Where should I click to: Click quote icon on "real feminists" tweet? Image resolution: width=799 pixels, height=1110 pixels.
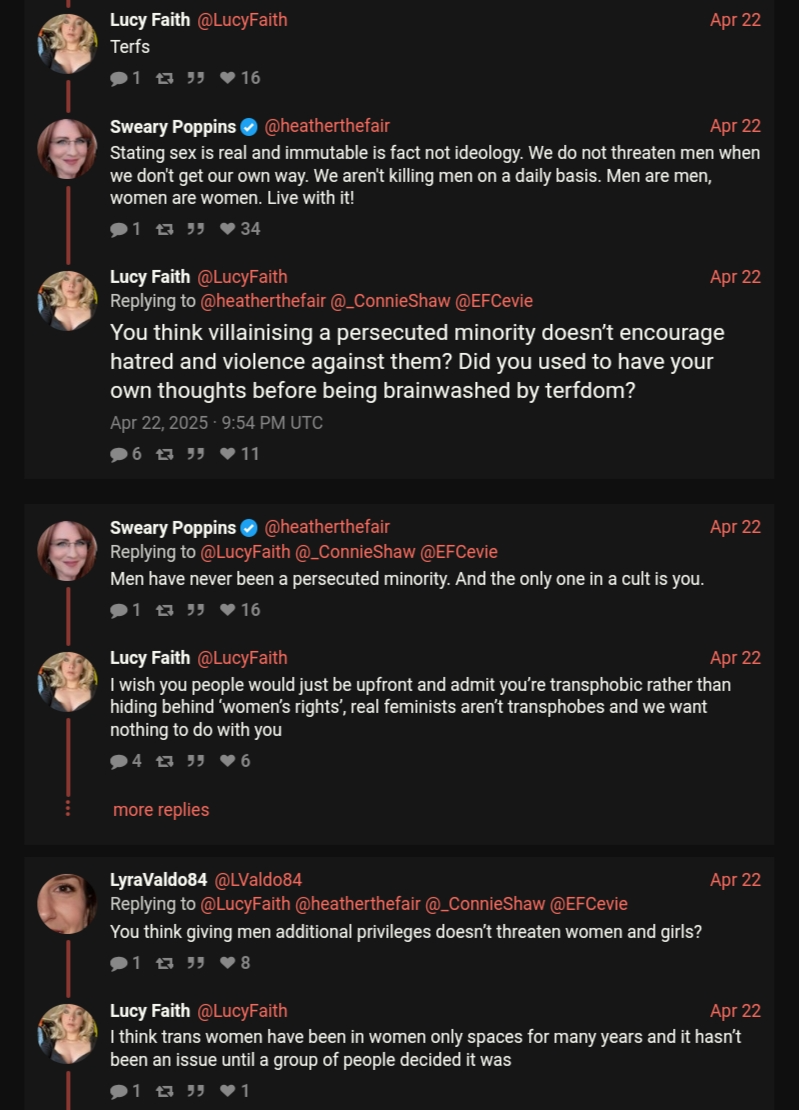[x=196, y=761]
